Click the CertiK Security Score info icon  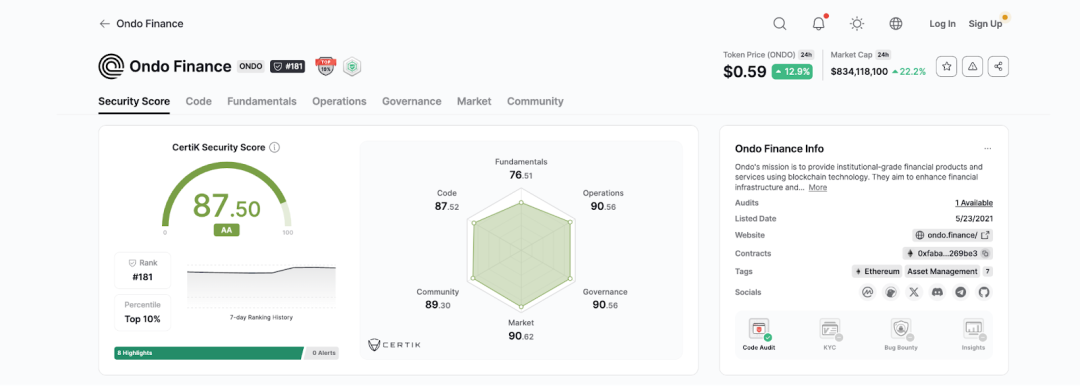pyautogui.click(x=274, y=148)
